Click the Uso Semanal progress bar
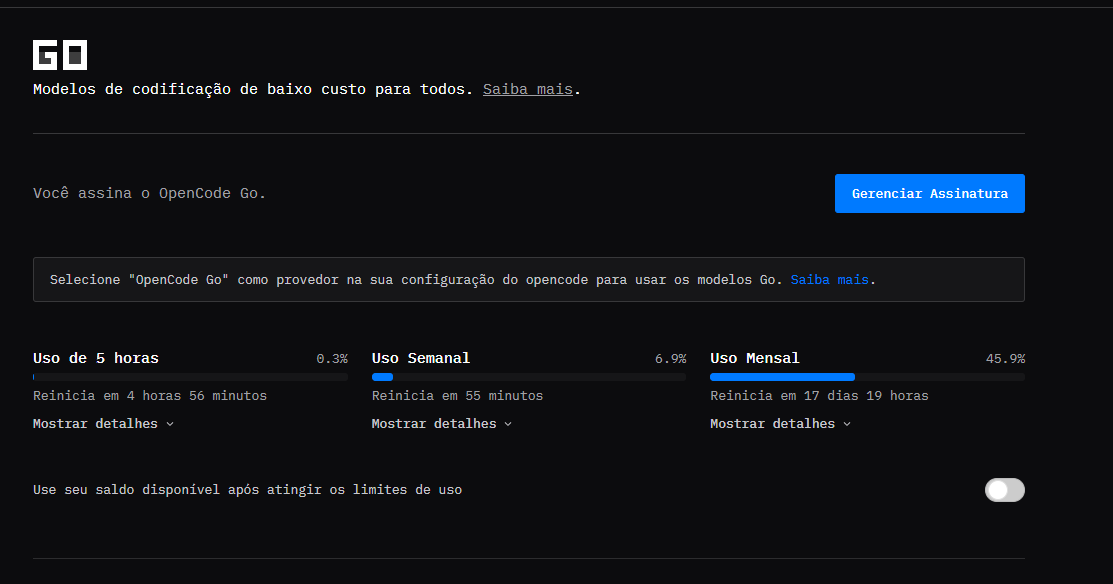This screenshot has width=1113, height=584. [x=529, y=378]
